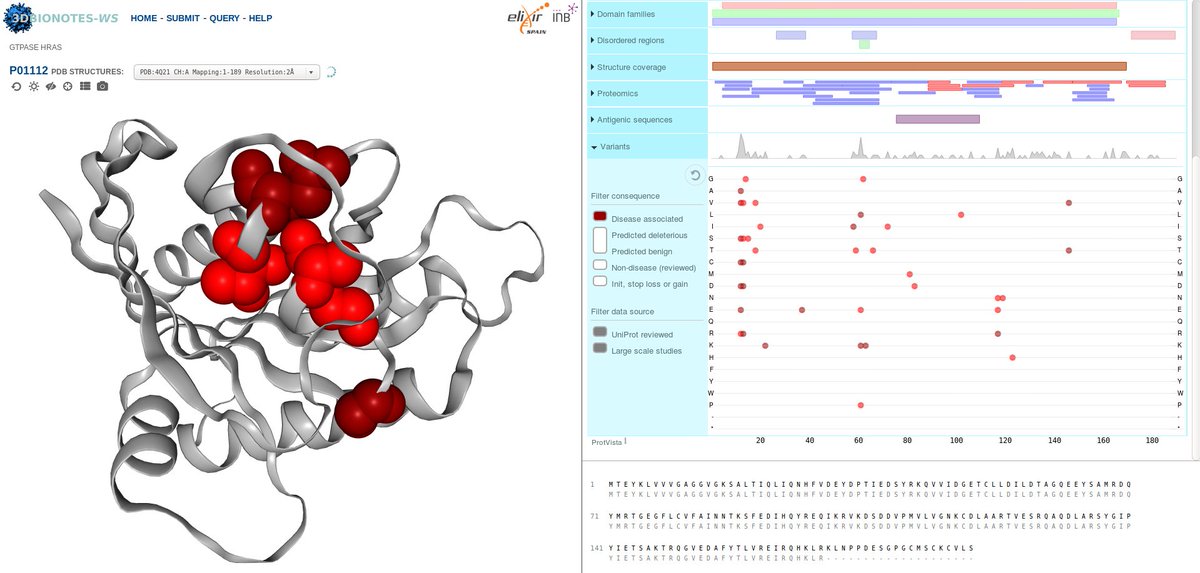This screenshot has height=573, width=1200.
Task: Toggle the Disease associated filter
Action: pos(600,217)
